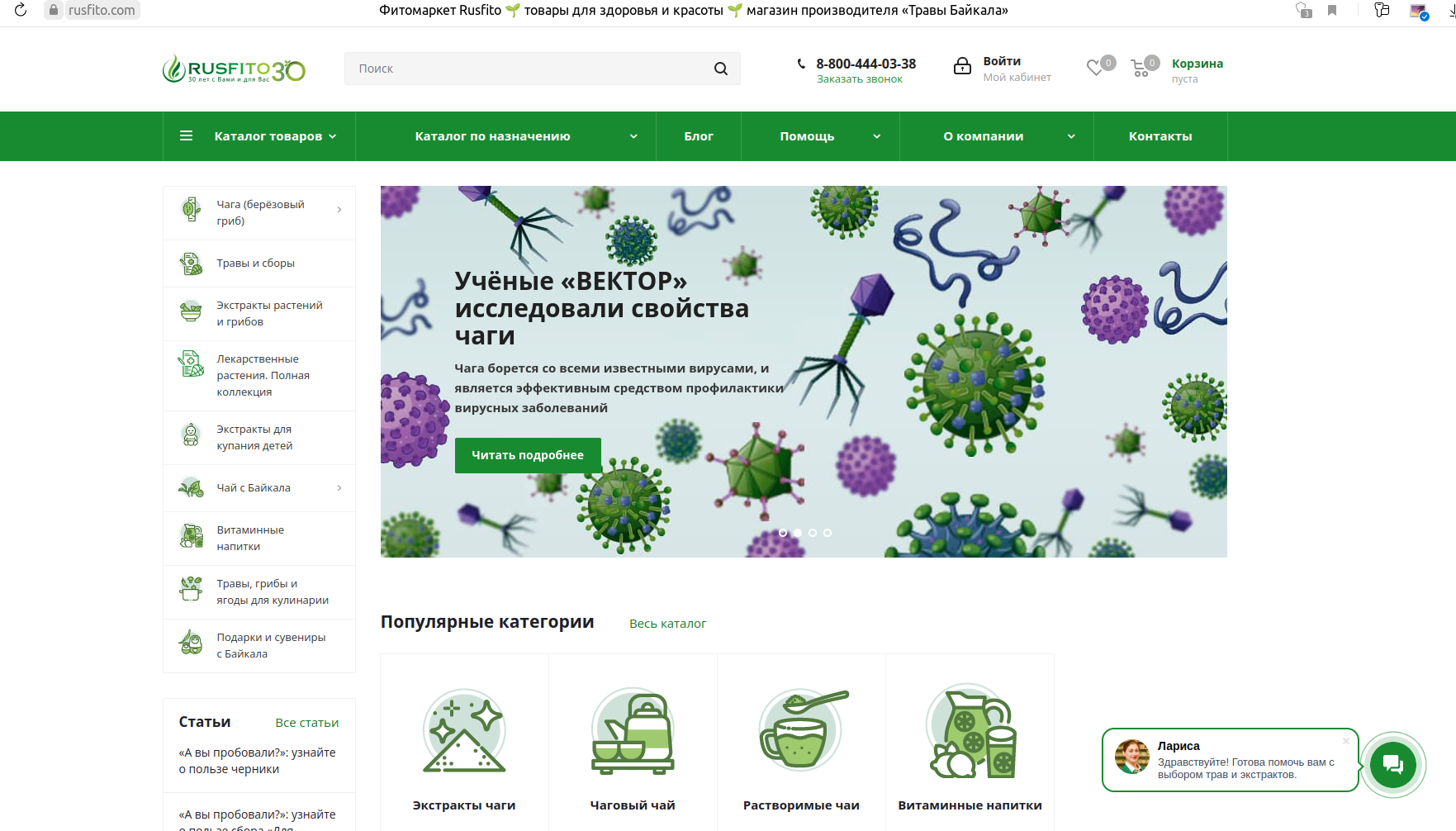Viewport: 1456px width, 831px height.
Task: Click the Заказать звонок link
Action: (x=860, y=79)
